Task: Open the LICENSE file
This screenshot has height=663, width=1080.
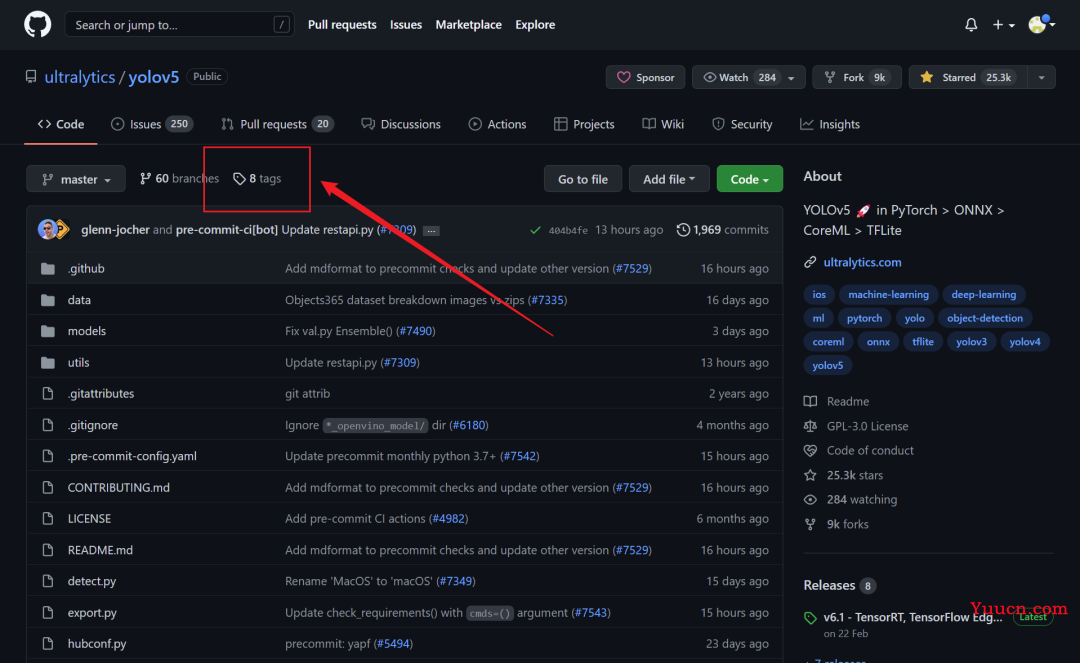Action: (x=89, y=519)
